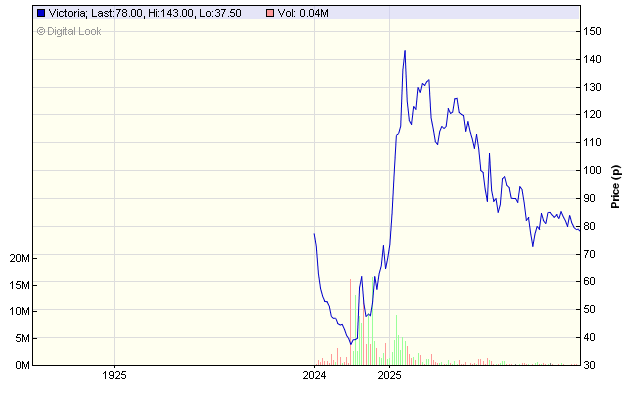Click the 130 price axis label

click(x=592, y=87)
